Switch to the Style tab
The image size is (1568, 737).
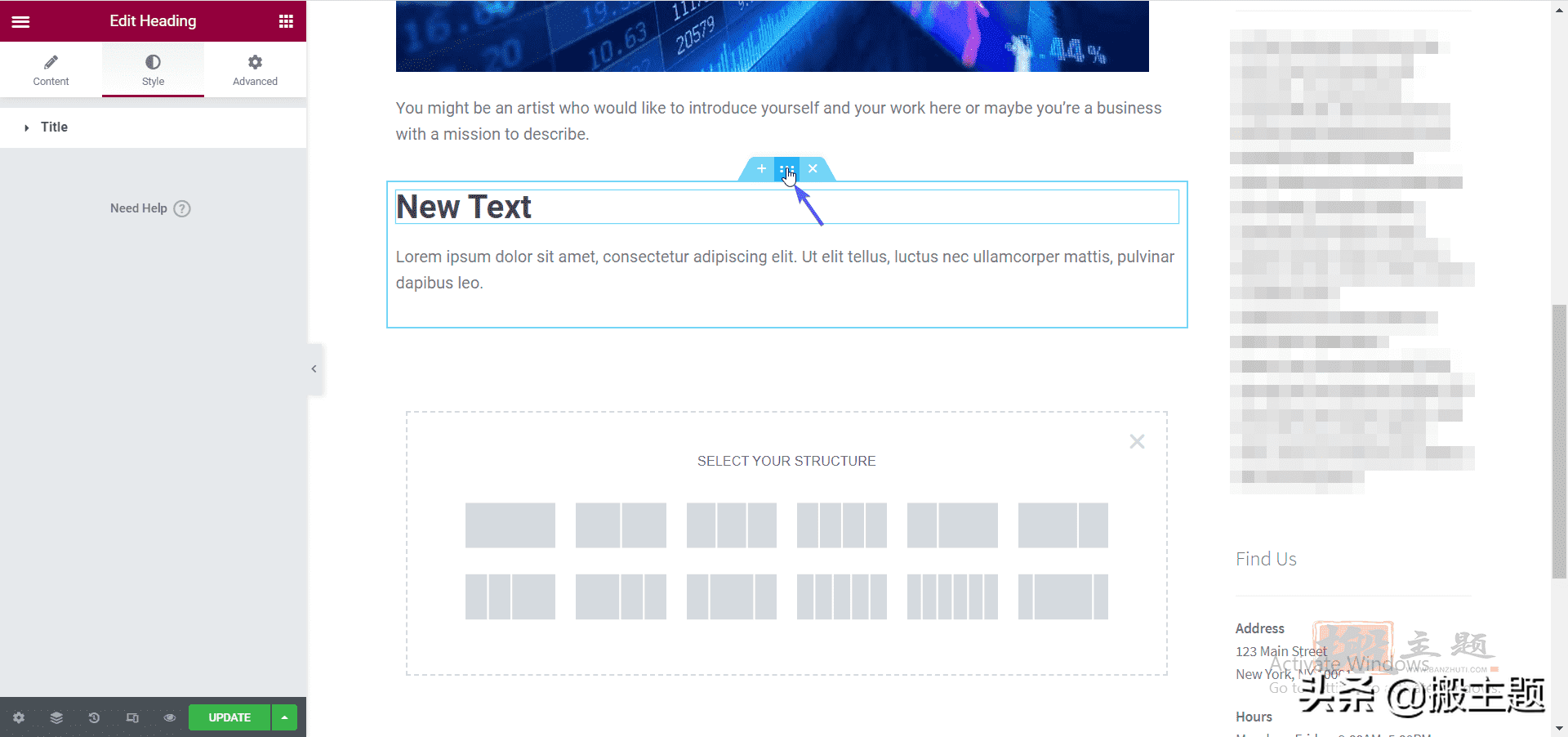coord(153,70)
